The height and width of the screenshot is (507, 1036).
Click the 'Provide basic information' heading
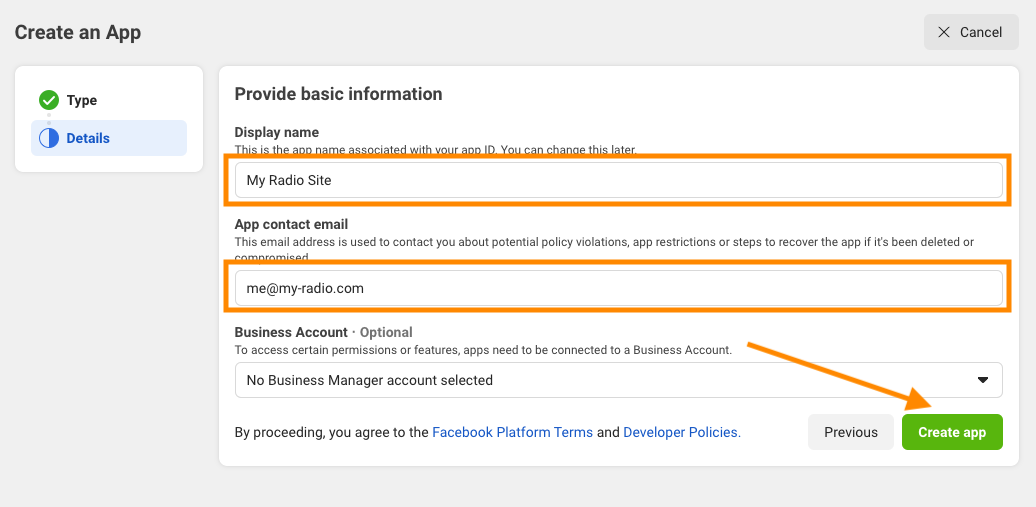point(338,94)
